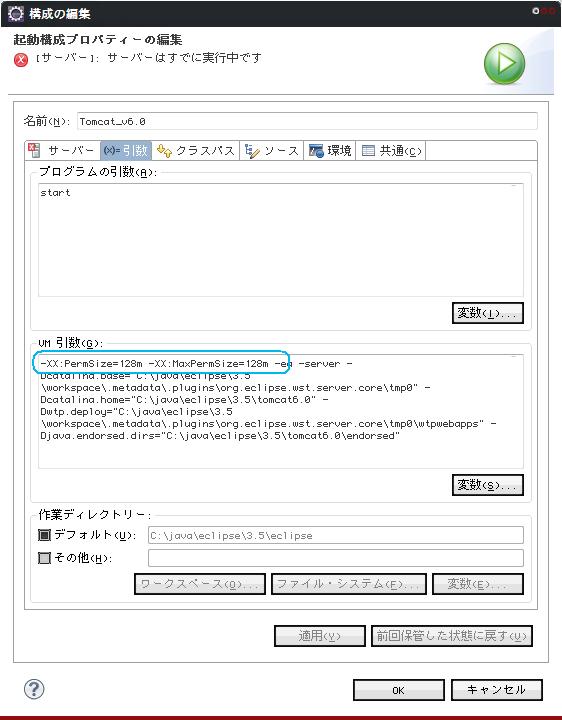
Task: Click the default directory path field
Action: (336, 535)
